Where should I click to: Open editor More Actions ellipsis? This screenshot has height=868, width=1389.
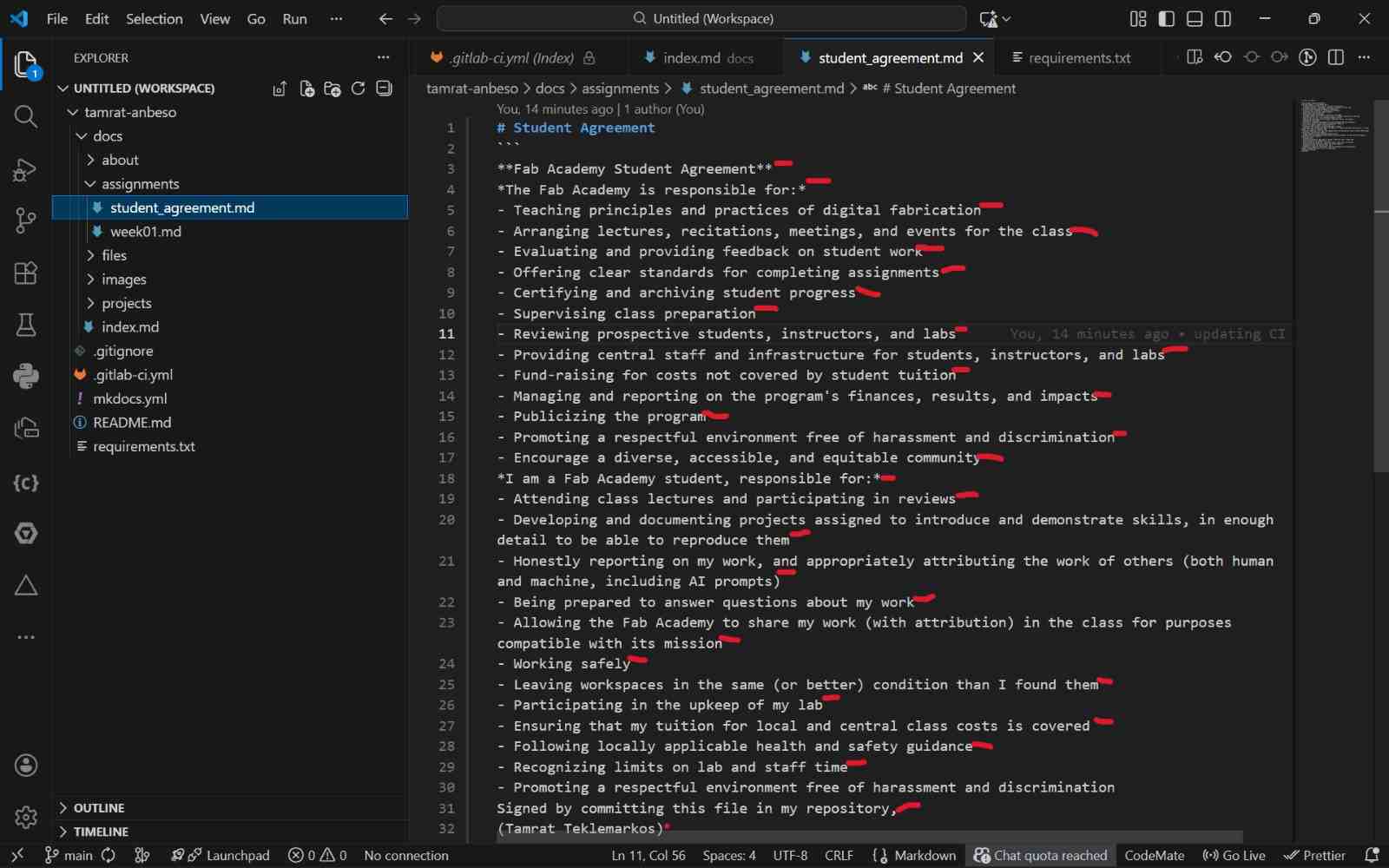click(x=1365, y=57)
